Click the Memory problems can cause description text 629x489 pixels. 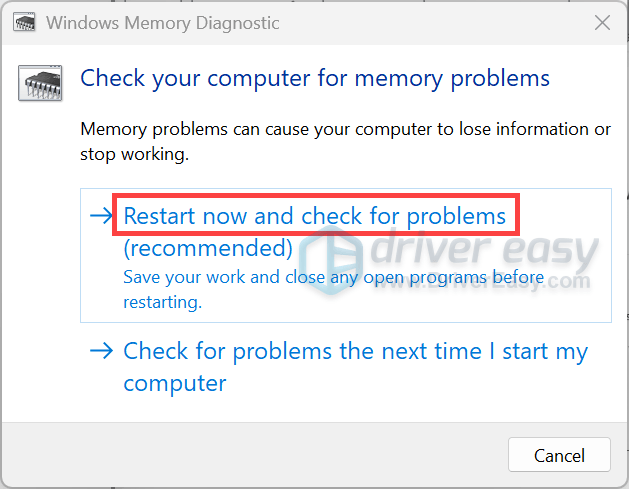click(345, 129)
